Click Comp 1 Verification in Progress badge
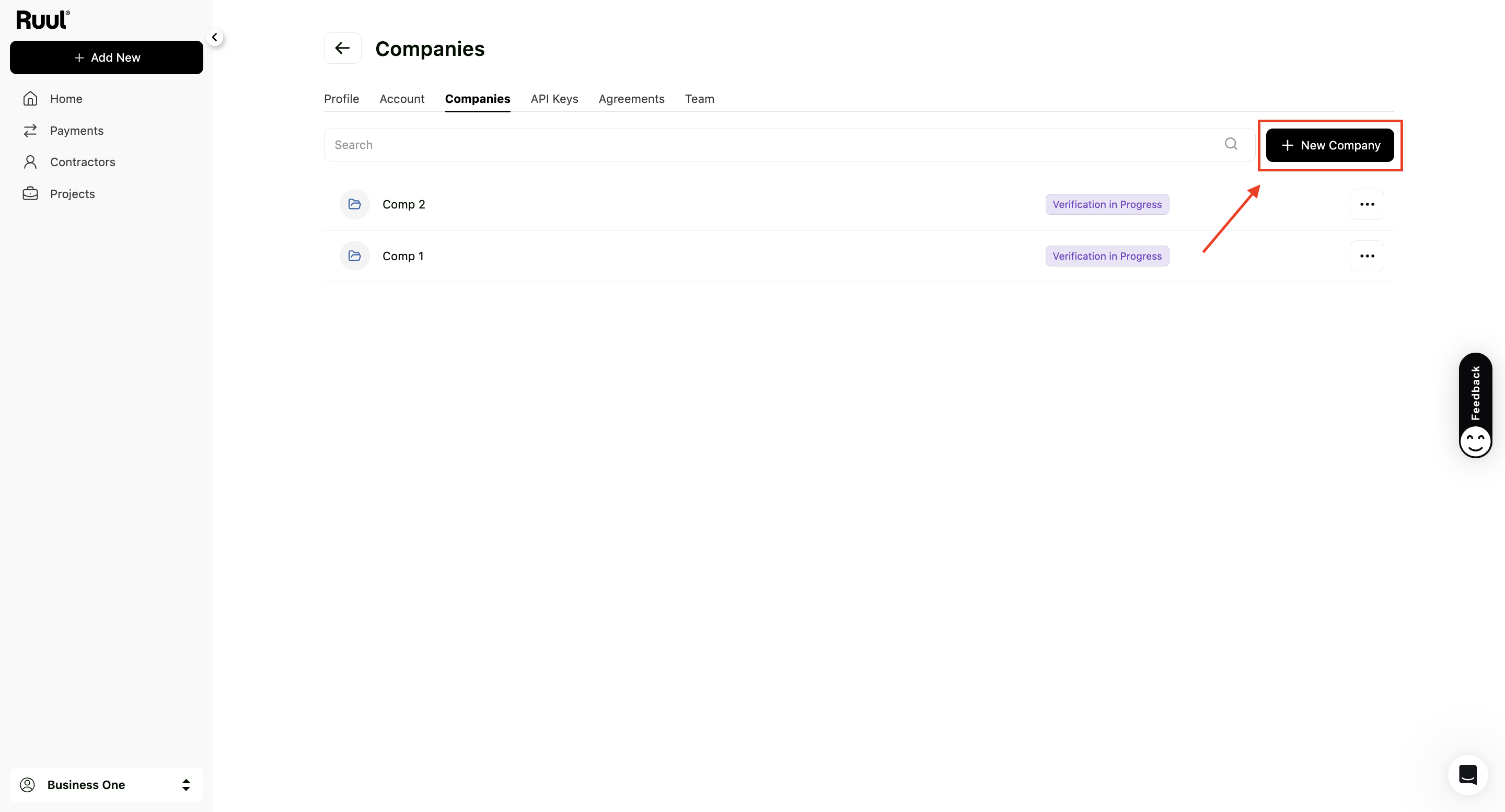 pos(1107,256)
